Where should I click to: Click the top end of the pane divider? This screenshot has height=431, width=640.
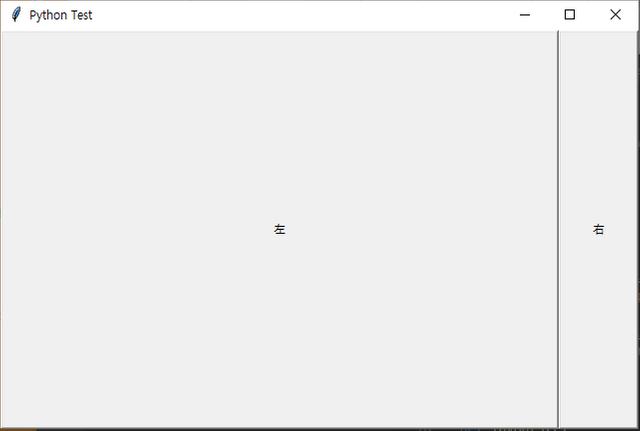point(558,35)
